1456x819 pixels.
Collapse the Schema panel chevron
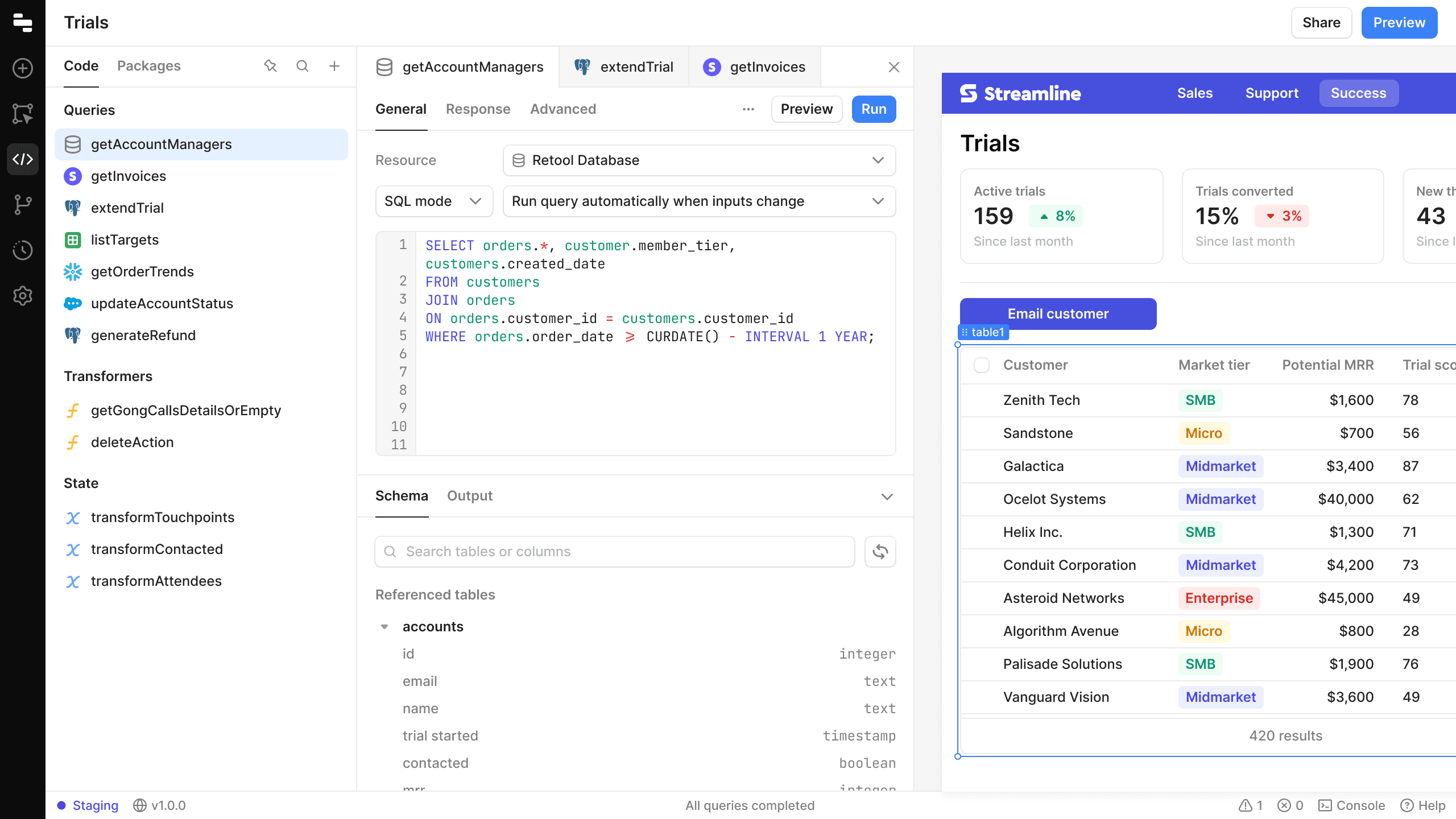pyautogui.click(x=887, y=497)
